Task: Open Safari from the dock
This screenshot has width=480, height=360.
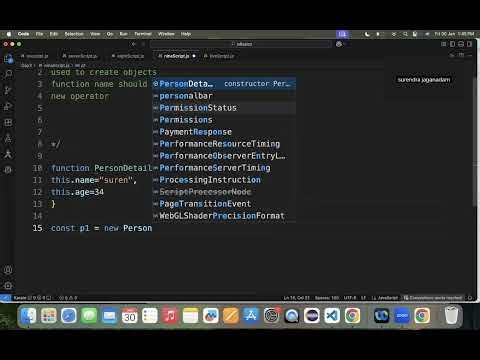Action: pos(69,315)
